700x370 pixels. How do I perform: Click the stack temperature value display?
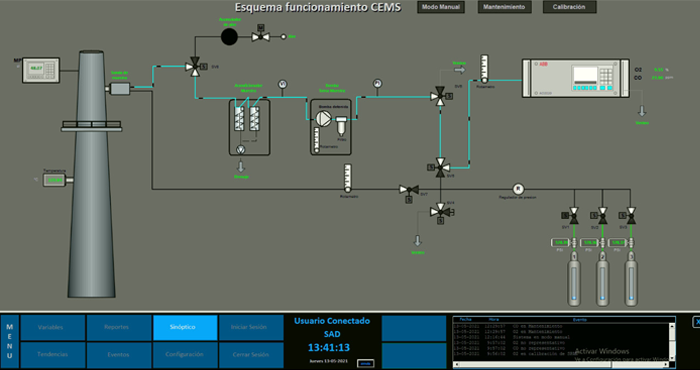54,180
